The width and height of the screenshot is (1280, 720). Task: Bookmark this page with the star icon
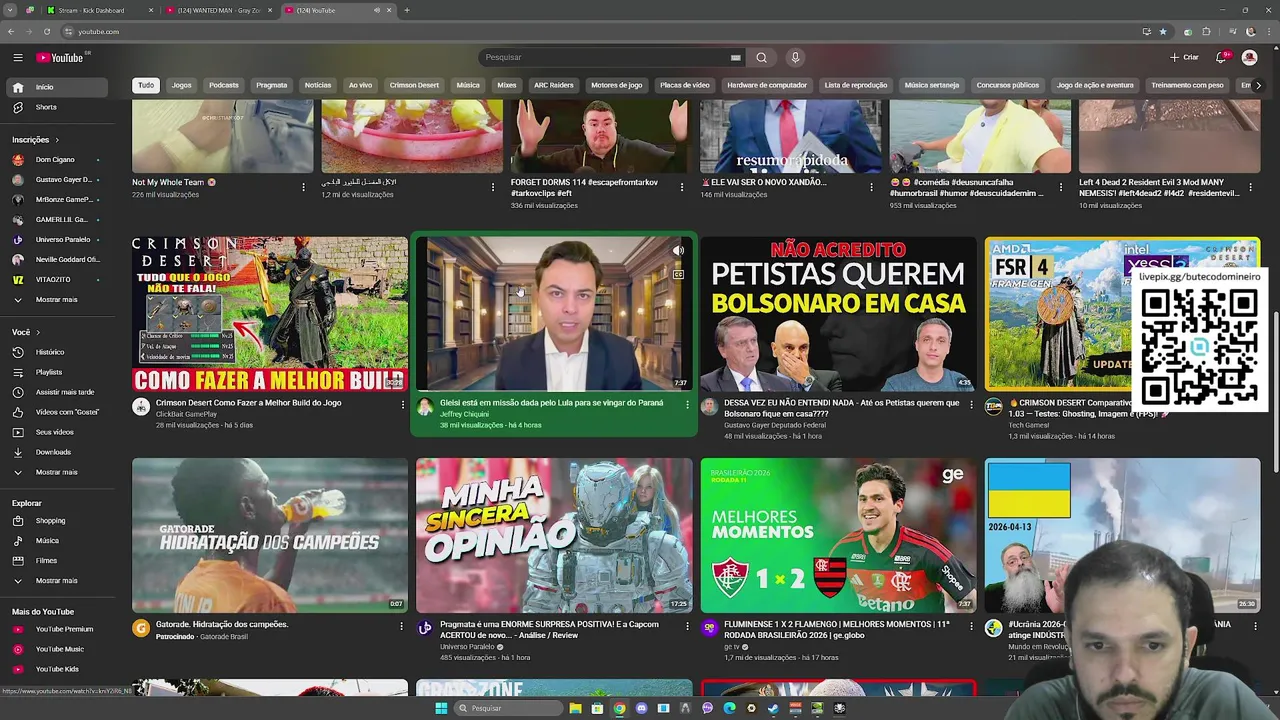(x=1162, y=31)
